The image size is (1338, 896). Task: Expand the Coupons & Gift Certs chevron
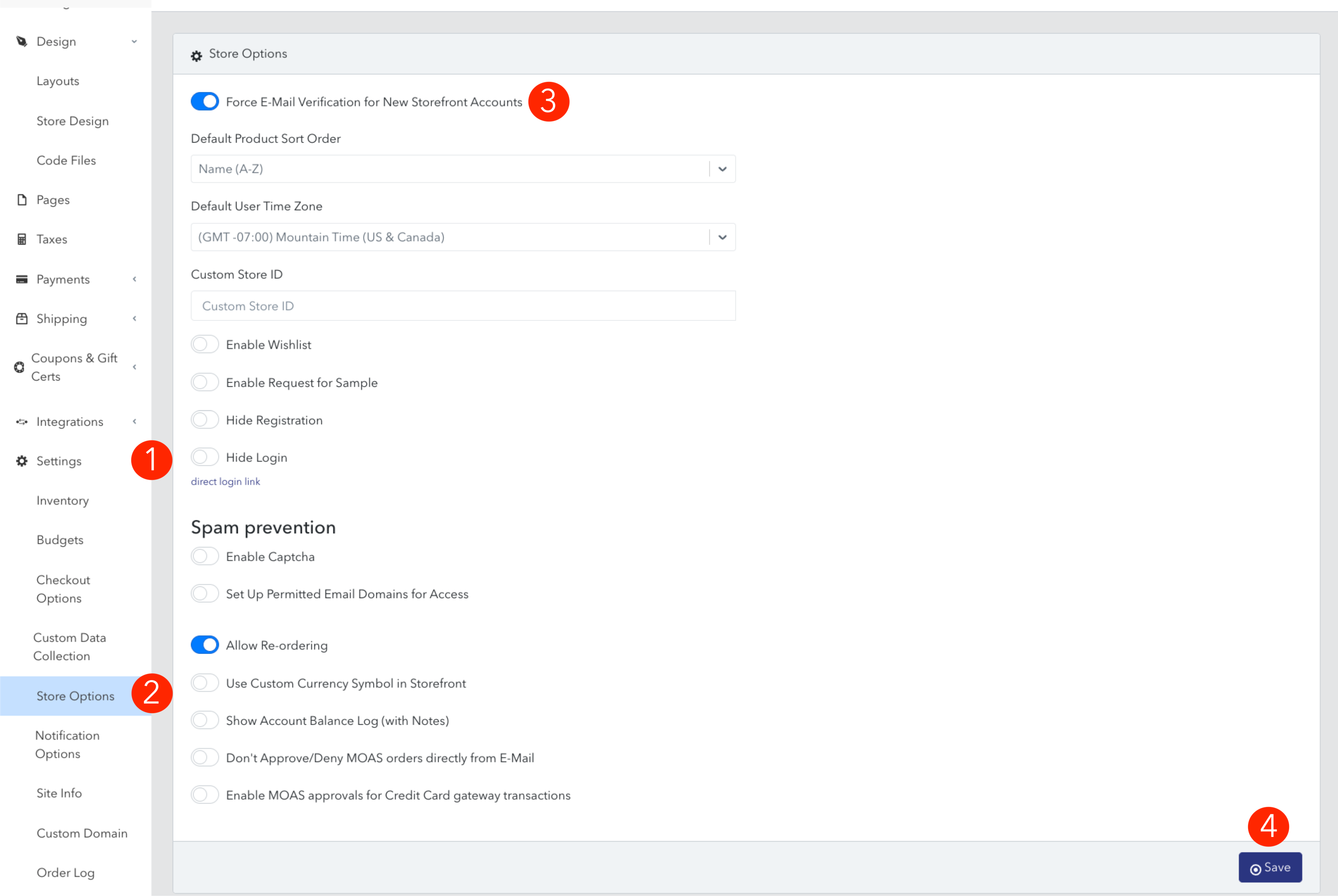(x=134, y=367)
